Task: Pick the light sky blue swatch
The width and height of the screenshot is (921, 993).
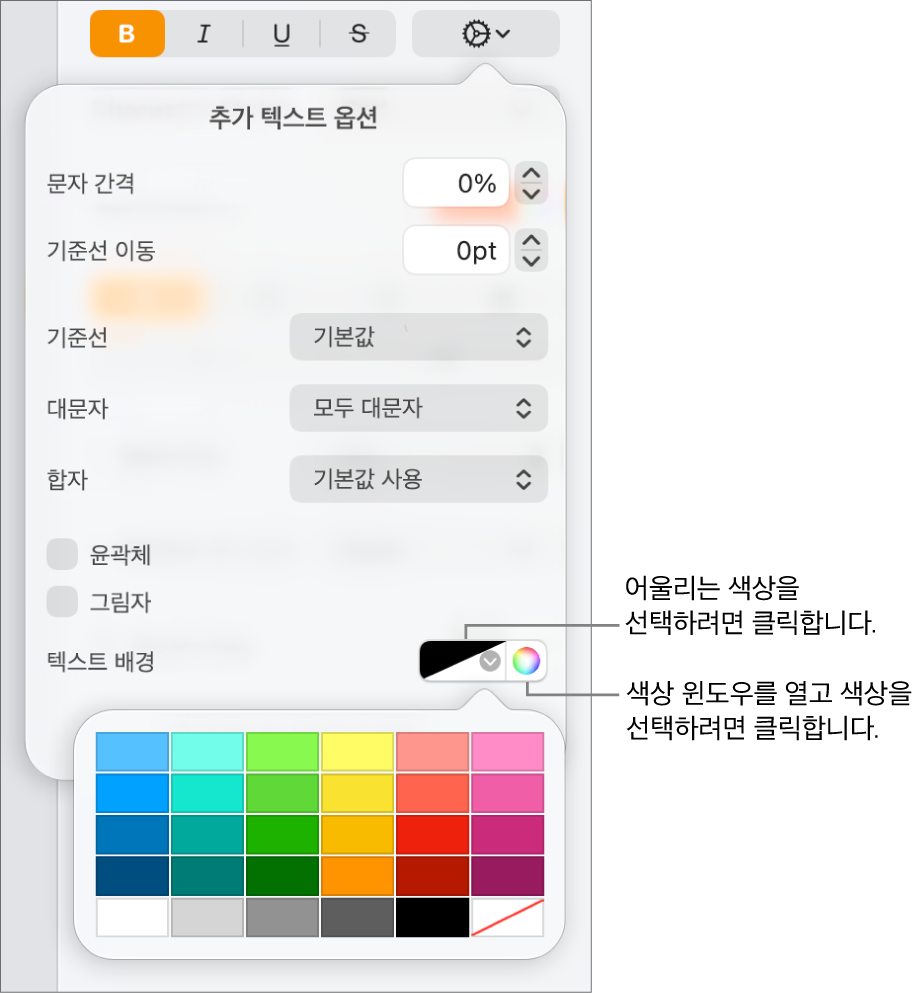Action: click(x=132, y=752)
